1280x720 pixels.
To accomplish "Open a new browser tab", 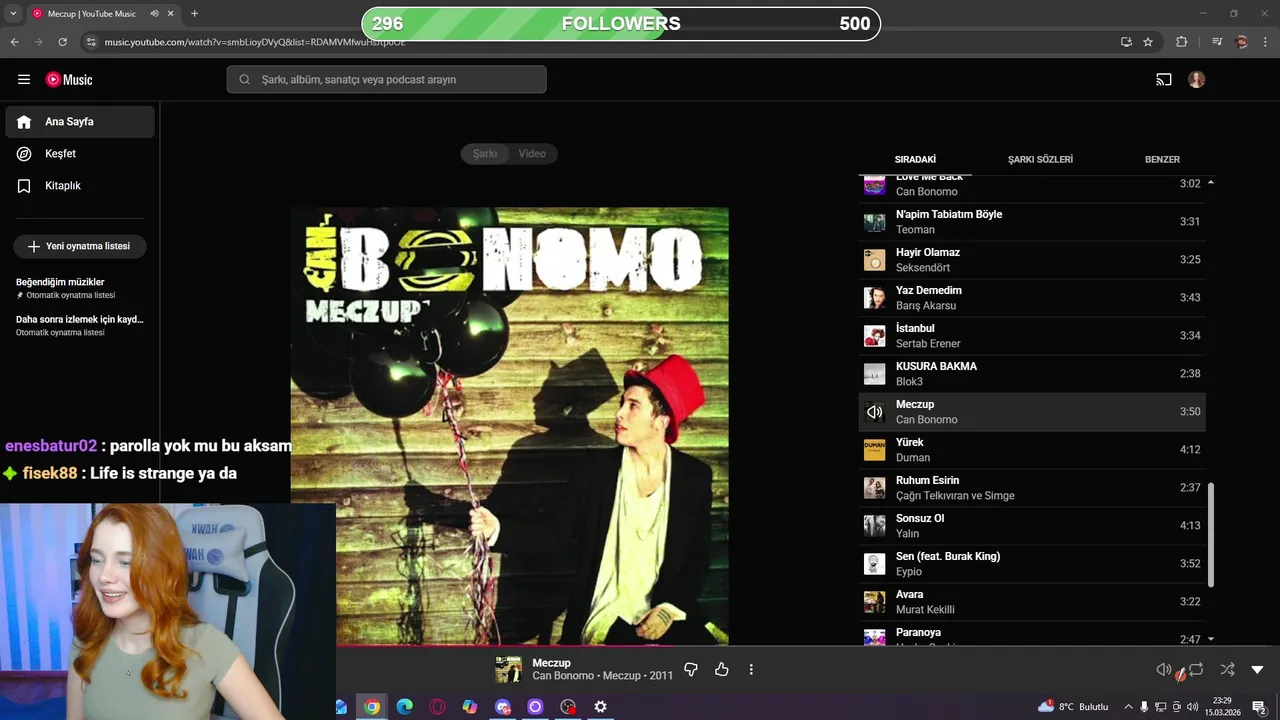I will (194, 14).
